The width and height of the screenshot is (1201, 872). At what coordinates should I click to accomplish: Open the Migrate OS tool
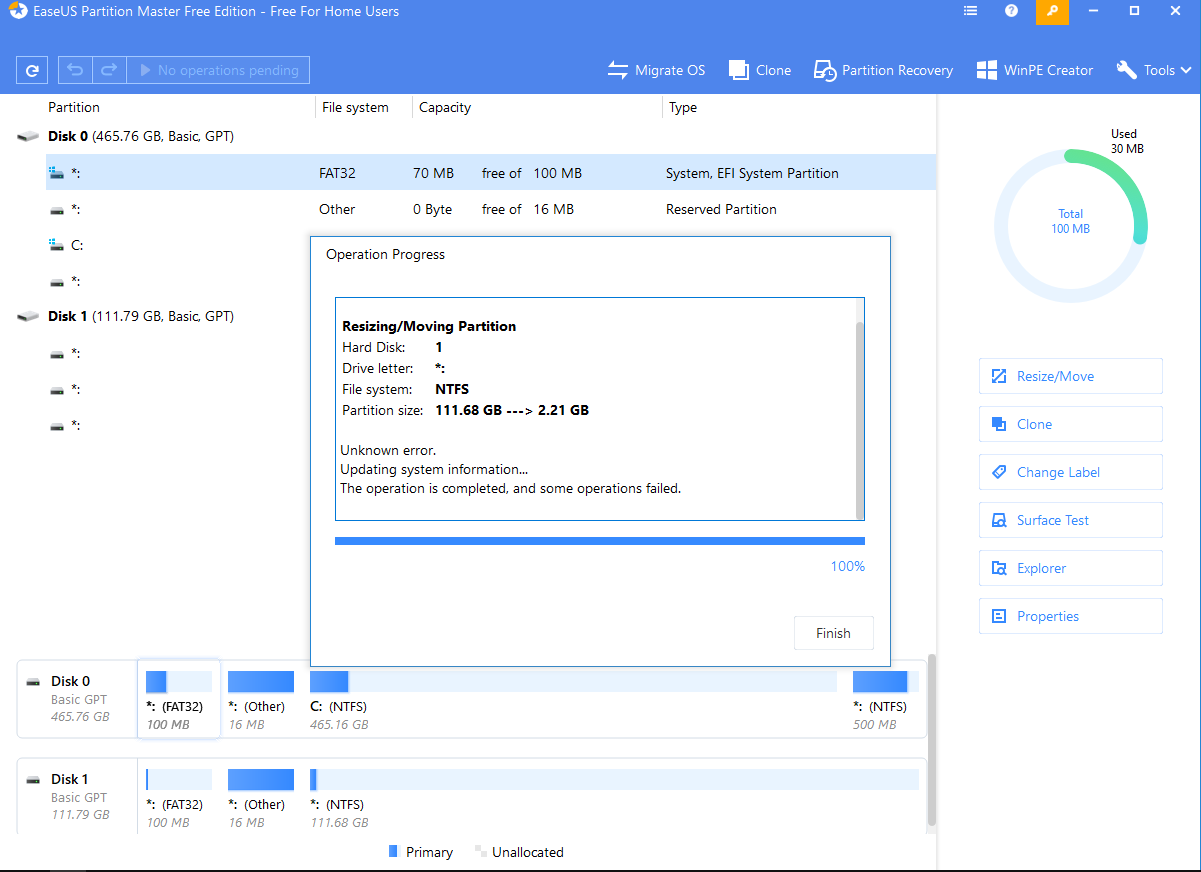pos(656,70)
